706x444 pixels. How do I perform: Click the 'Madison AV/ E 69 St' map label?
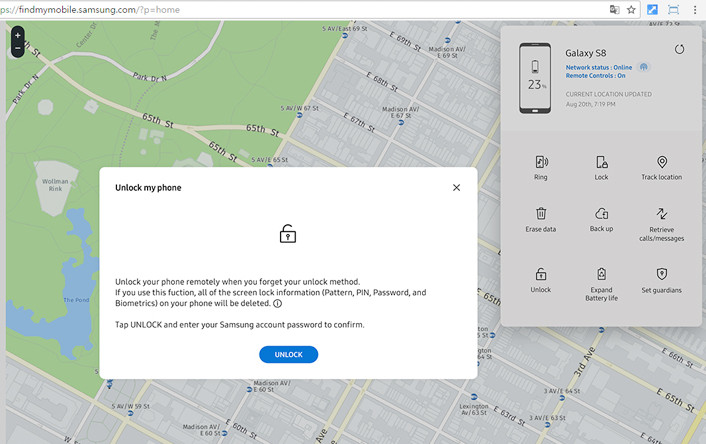447,52
